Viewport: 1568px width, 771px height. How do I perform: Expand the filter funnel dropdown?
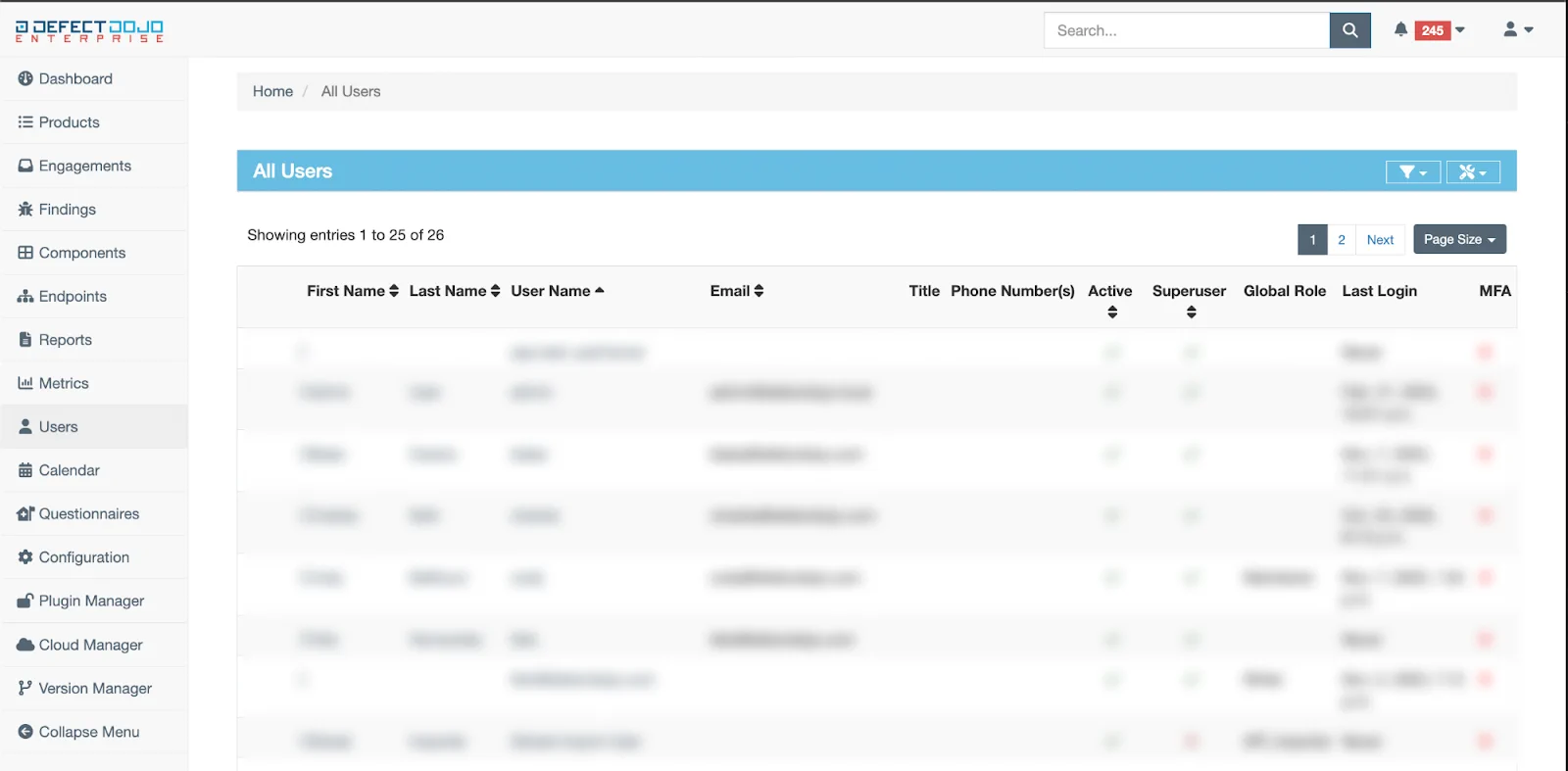[x=1412, y=172]
